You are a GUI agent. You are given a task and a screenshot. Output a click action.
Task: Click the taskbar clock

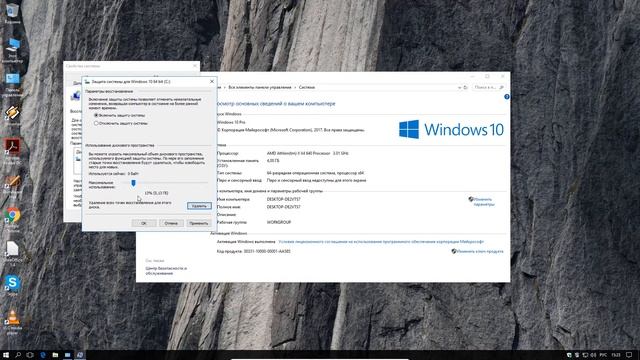coord(616,355)
